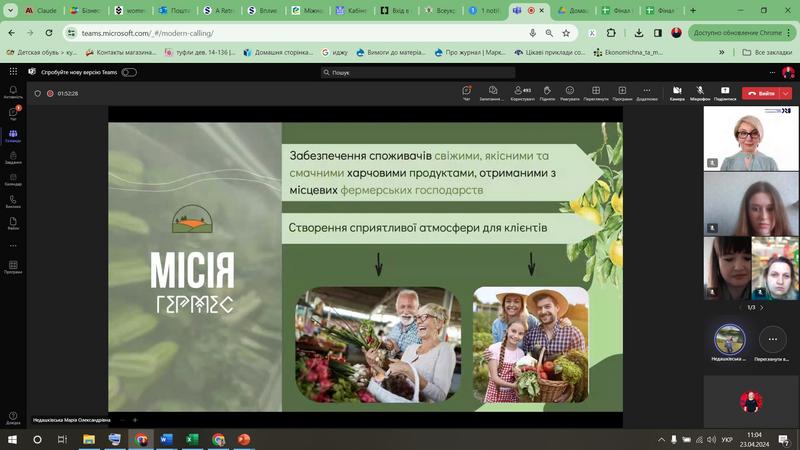Image resolution: width=800 pixels, height=450 pixels.
Task: Open Teams (Команди) in the sidebar
Action: tap(13, 136)
